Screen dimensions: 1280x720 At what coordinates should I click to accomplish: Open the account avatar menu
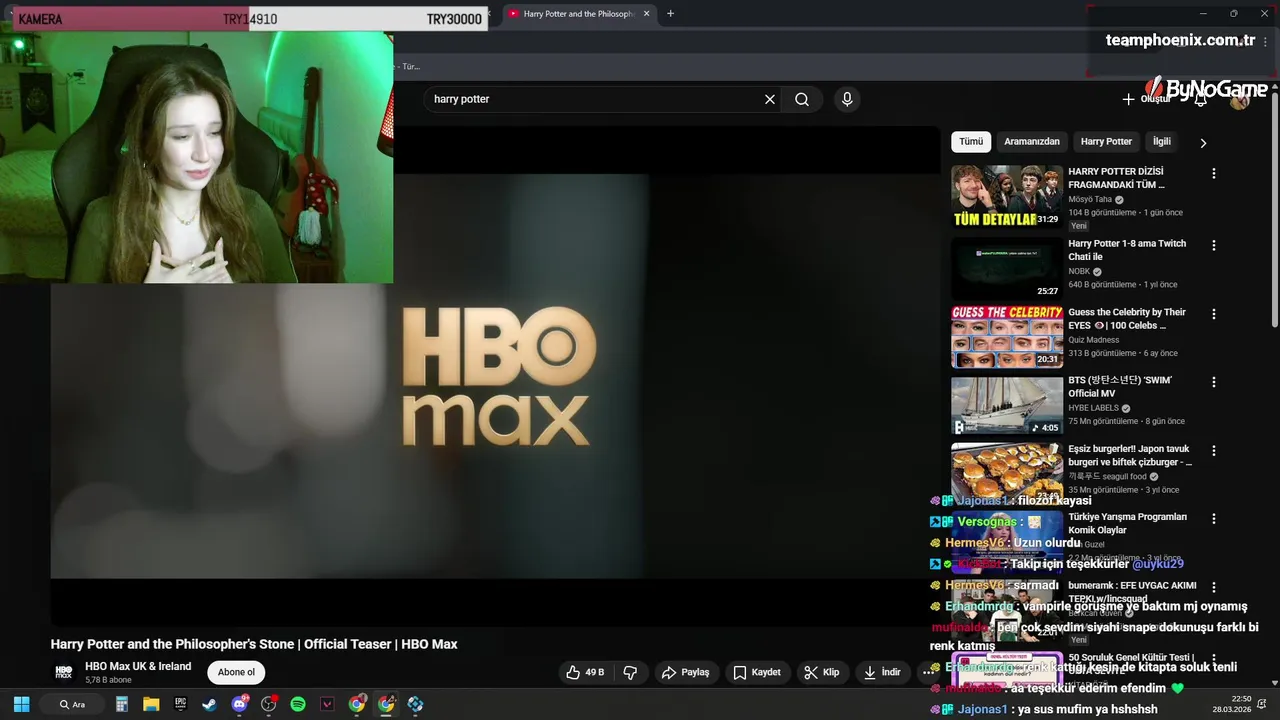coord(1240,99)
